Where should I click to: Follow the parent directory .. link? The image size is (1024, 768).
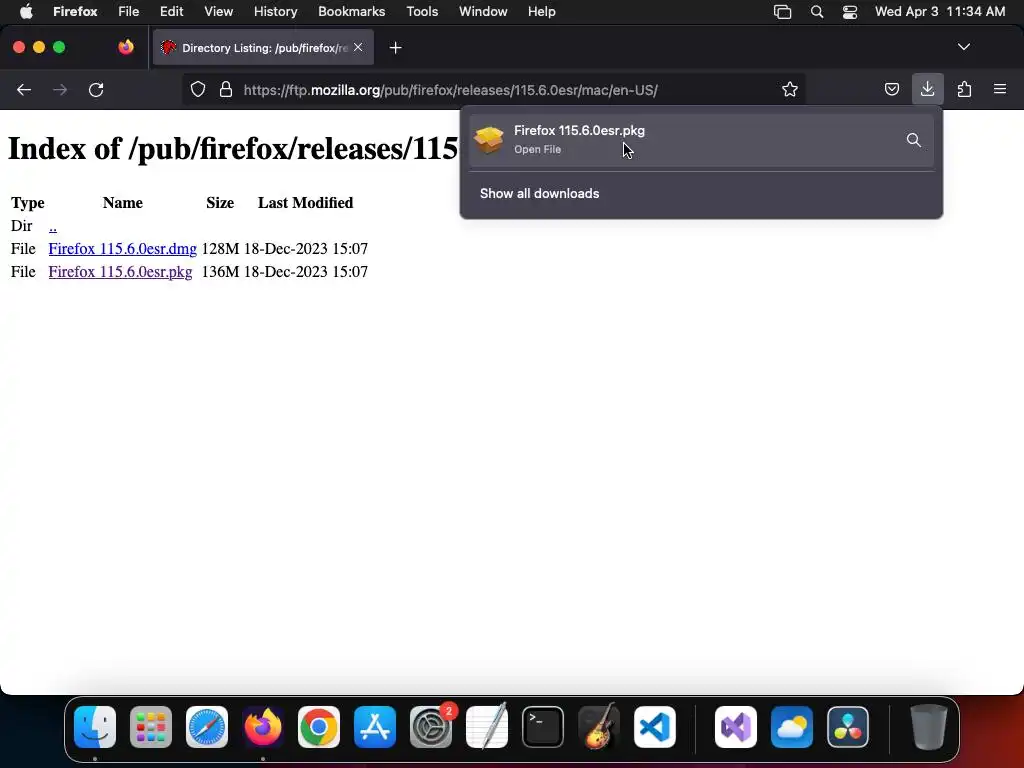52,226
